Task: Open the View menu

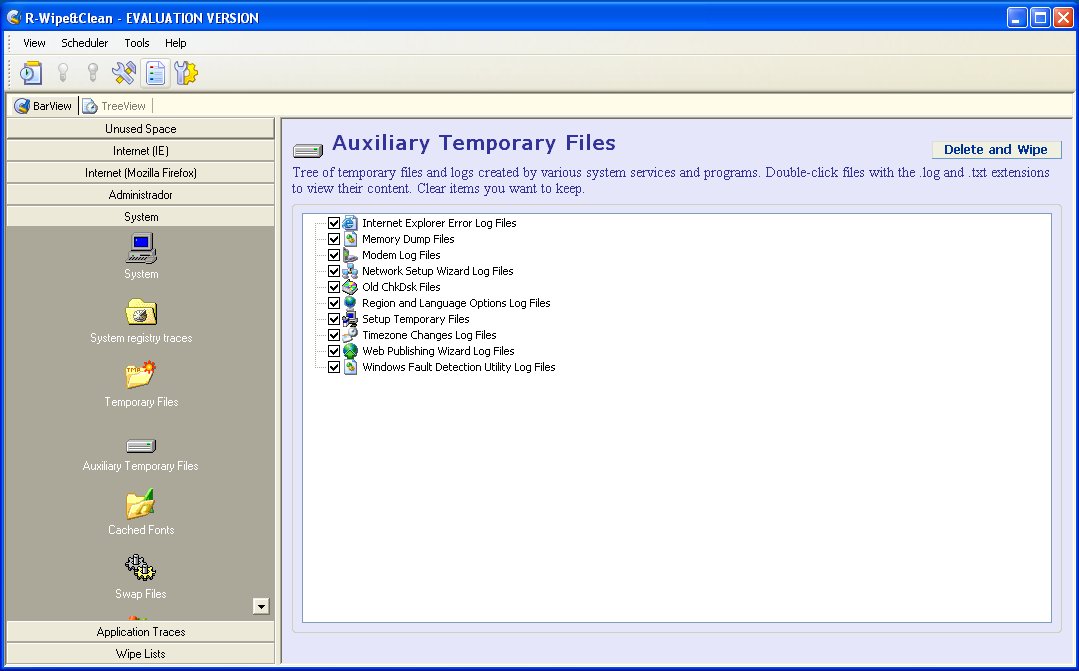Action: [34, 43]
